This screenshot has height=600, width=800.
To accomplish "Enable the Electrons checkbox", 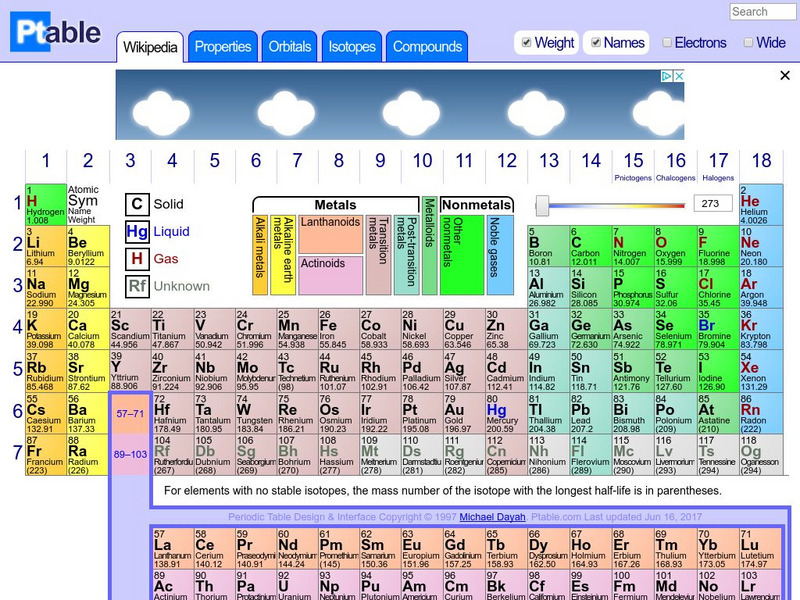I will [667, 43].
